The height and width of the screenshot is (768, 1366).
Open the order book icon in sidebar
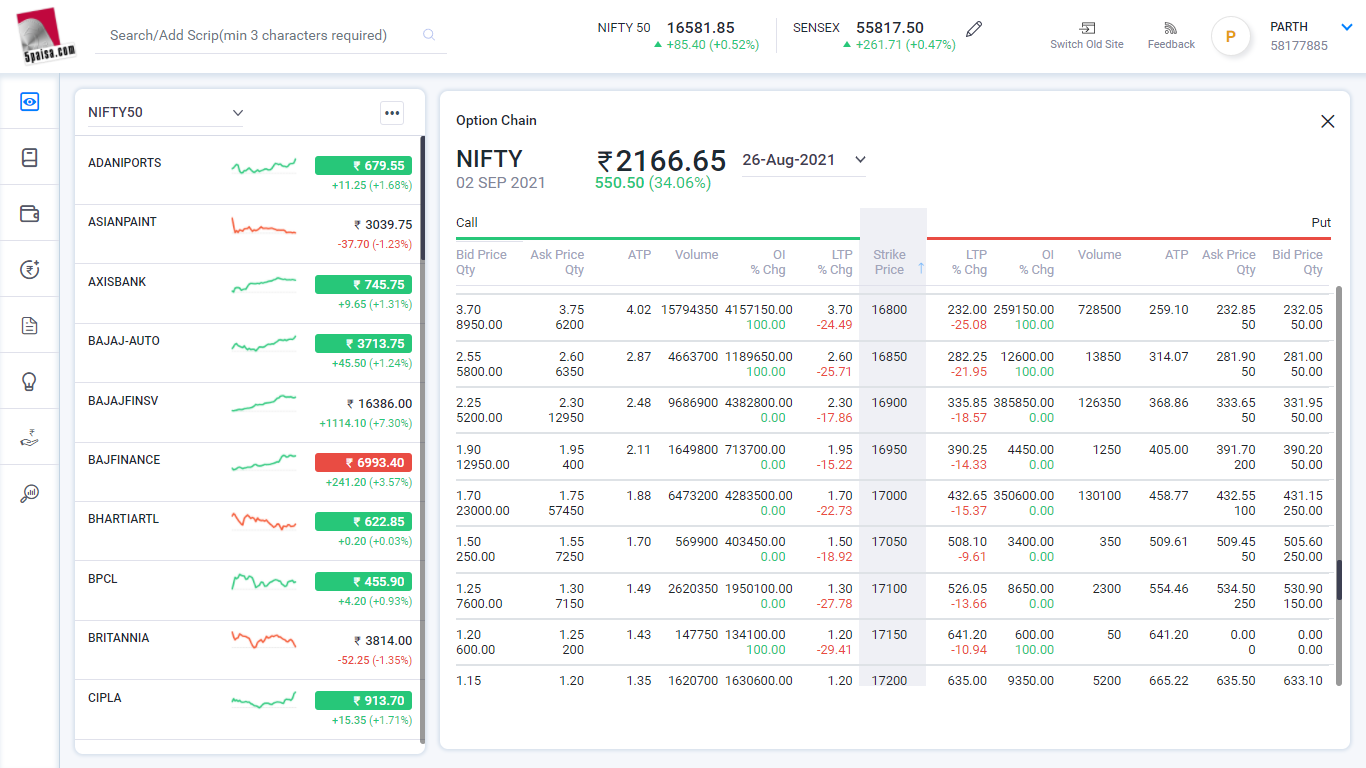pyautogui.click(x=30, y=158)
